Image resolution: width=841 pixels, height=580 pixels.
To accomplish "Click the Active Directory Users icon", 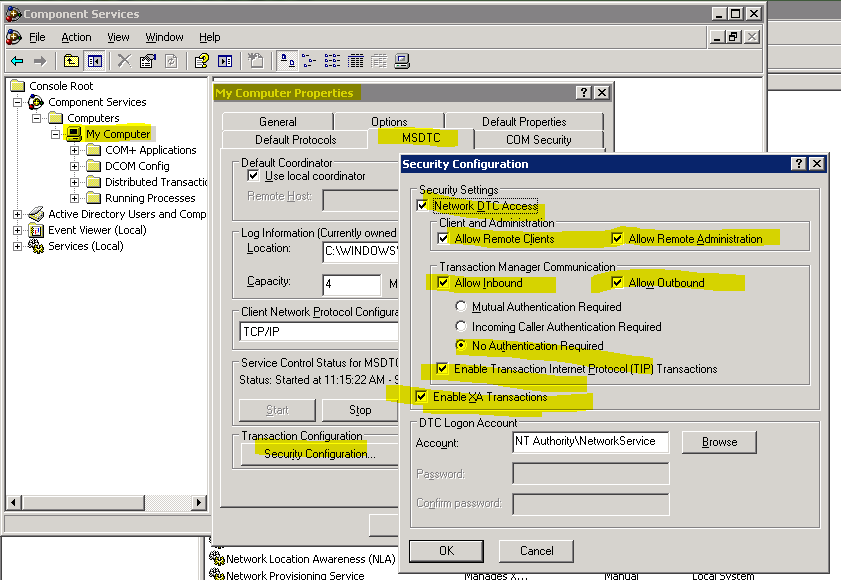I will click(36, 214).
